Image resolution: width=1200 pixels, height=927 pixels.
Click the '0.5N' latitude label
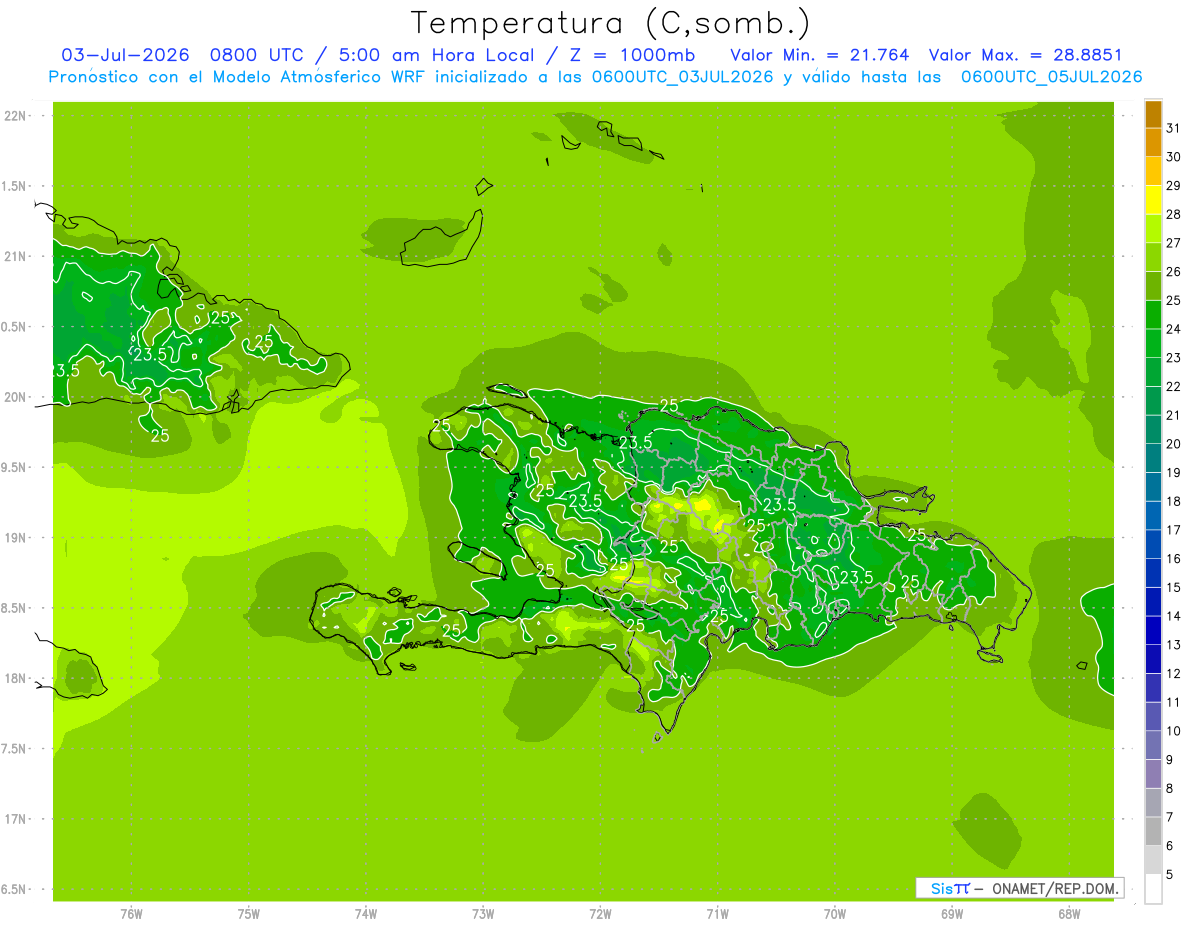coord(15,327)
